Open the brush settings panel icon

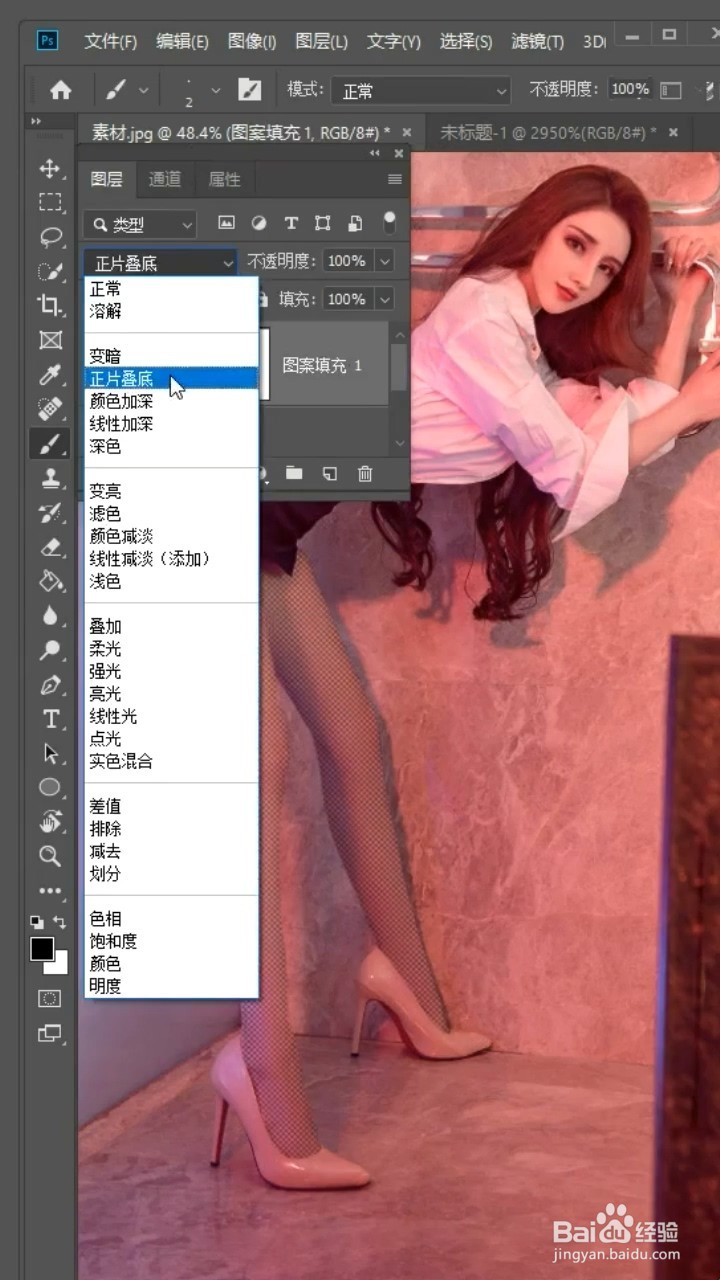point(249,90)
